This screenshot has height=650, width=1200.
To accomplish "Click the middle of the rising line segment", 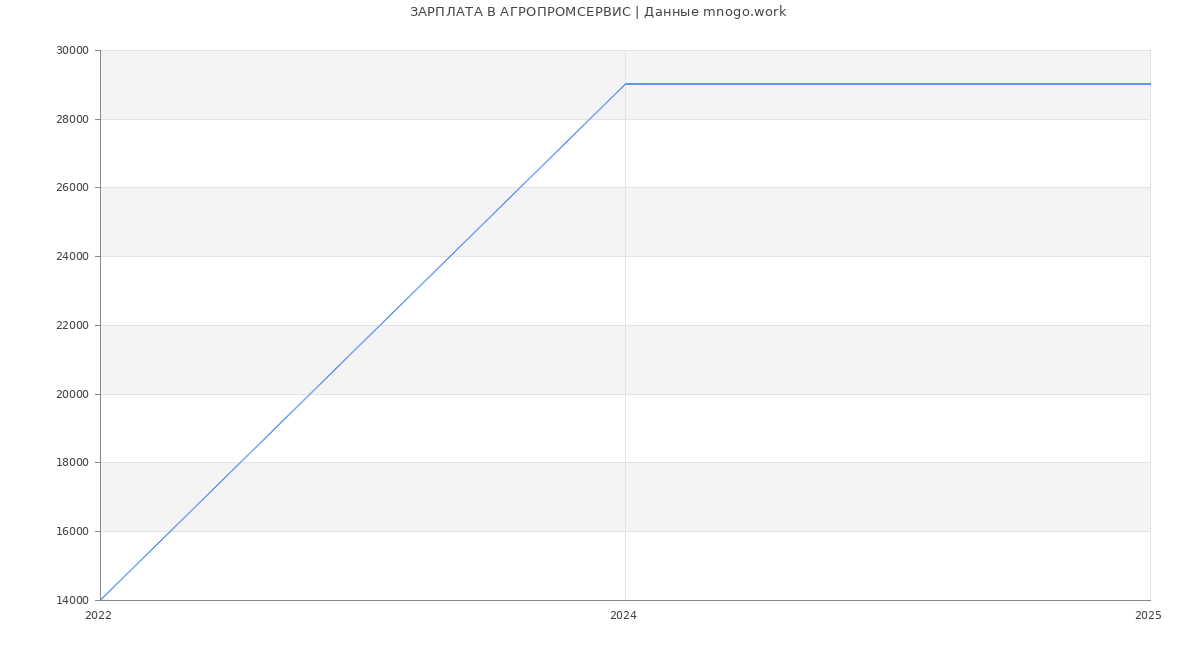I will pyautogui.click(x=363, y=342).
